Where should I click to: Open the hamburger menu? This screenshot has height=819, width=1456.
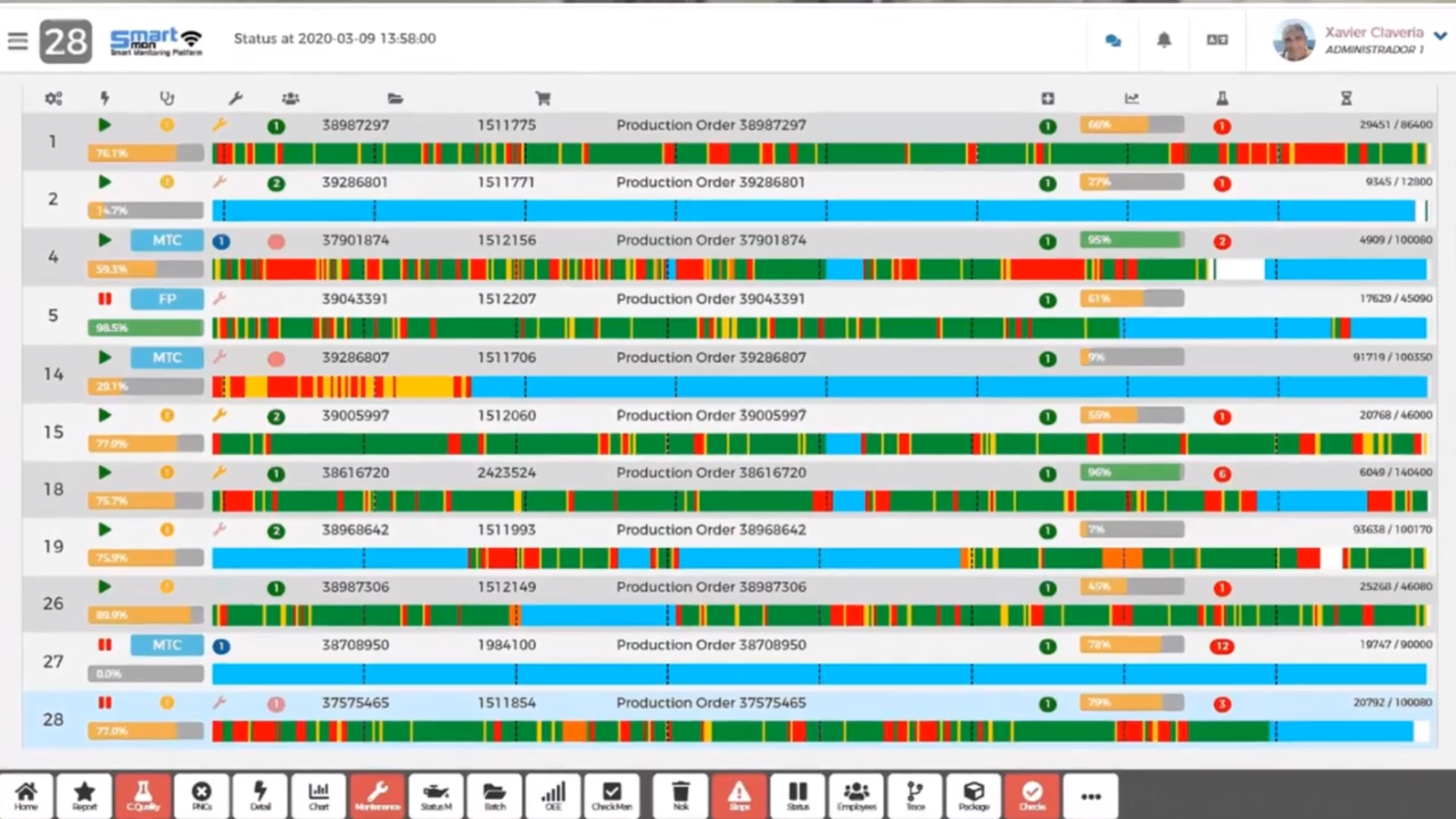point(17,41)
